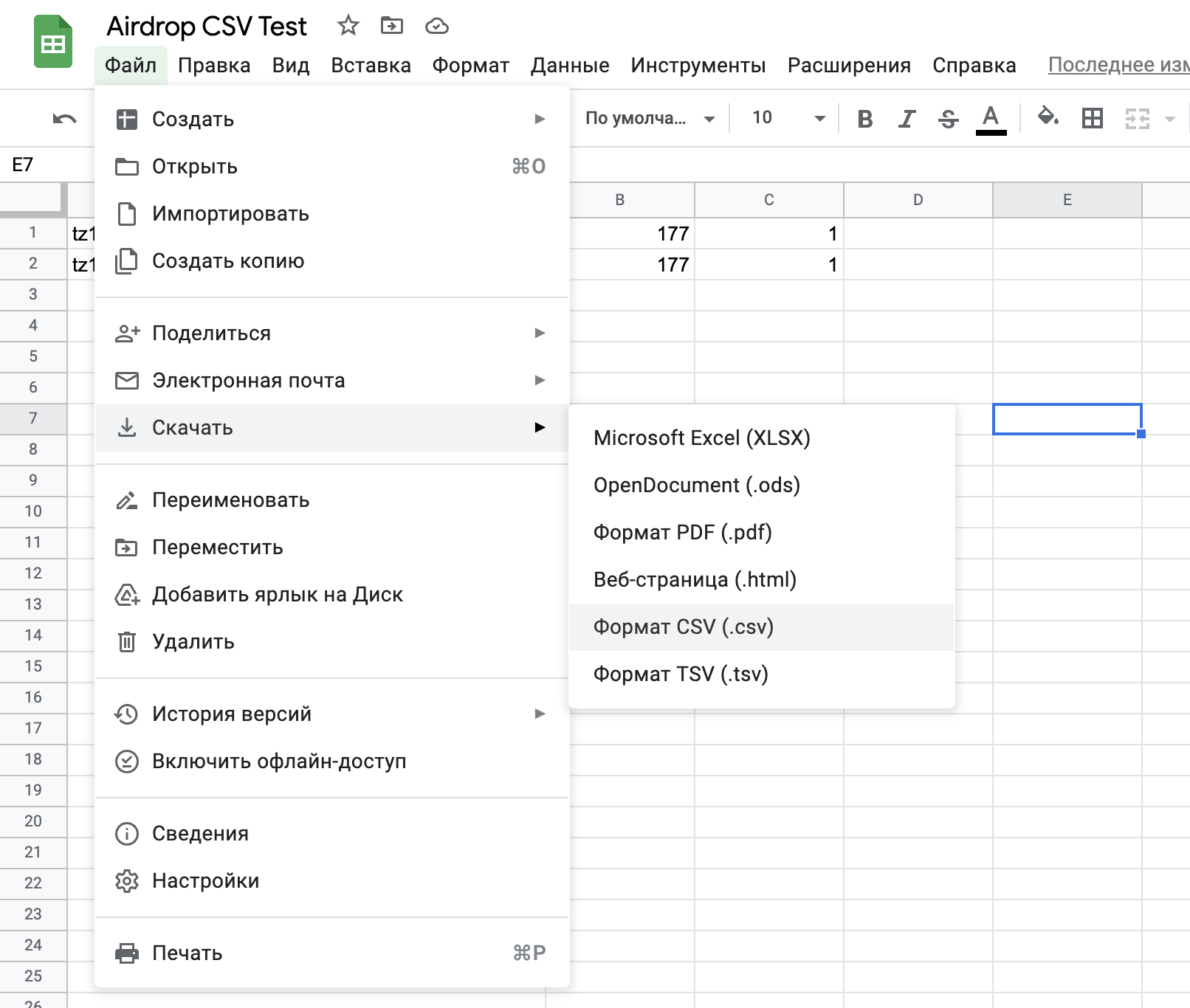Click the move to folder icon by title
Screen dimensions: 1190x1008
pyautogui.click(x=392, y=27)
